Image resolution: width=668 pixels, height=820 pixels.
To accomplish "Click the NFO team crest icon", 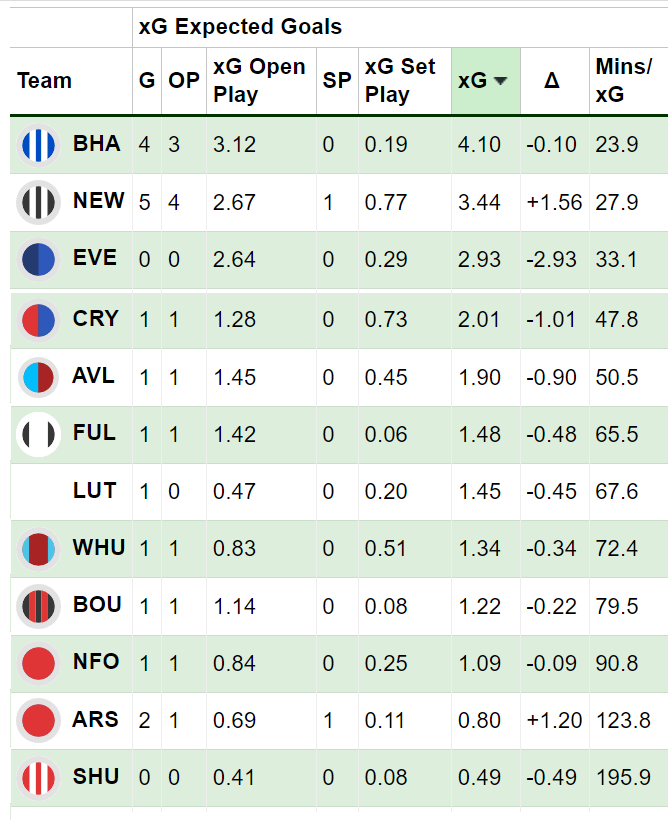I will [39, 663].
